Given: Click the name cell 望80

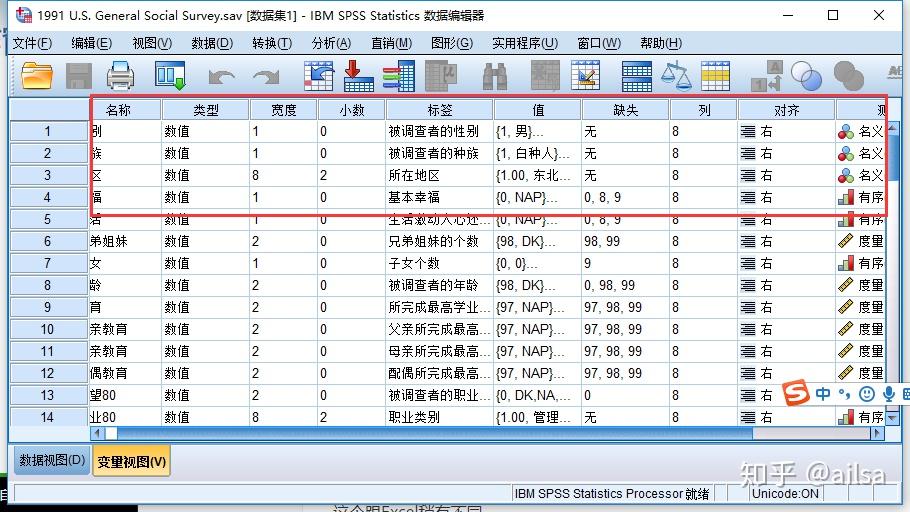Looking at the screenshot, I should (125, 395).
